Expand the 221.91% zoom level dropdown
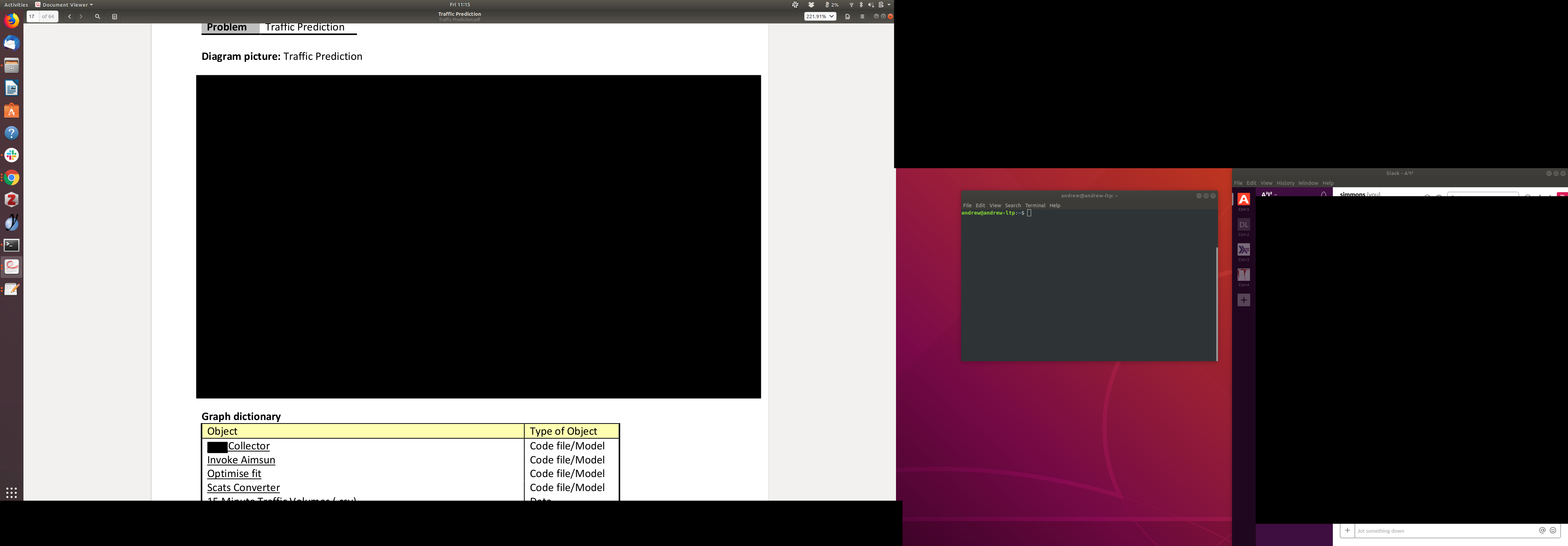The image size is (1568, 546). point(820,16)
